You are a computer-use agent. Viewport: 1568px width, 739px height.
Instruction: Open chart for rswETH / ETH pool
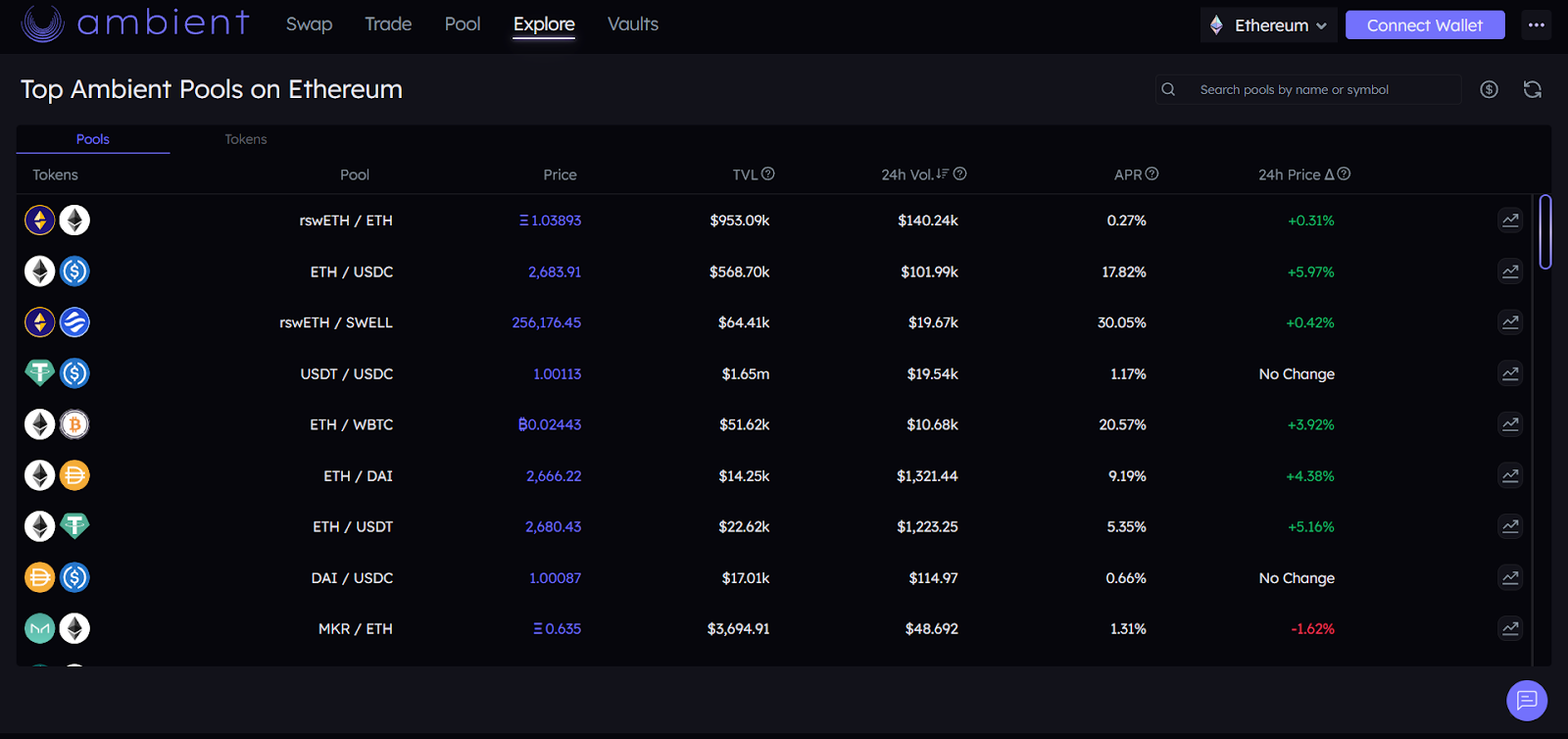(x=1510, y=221)
